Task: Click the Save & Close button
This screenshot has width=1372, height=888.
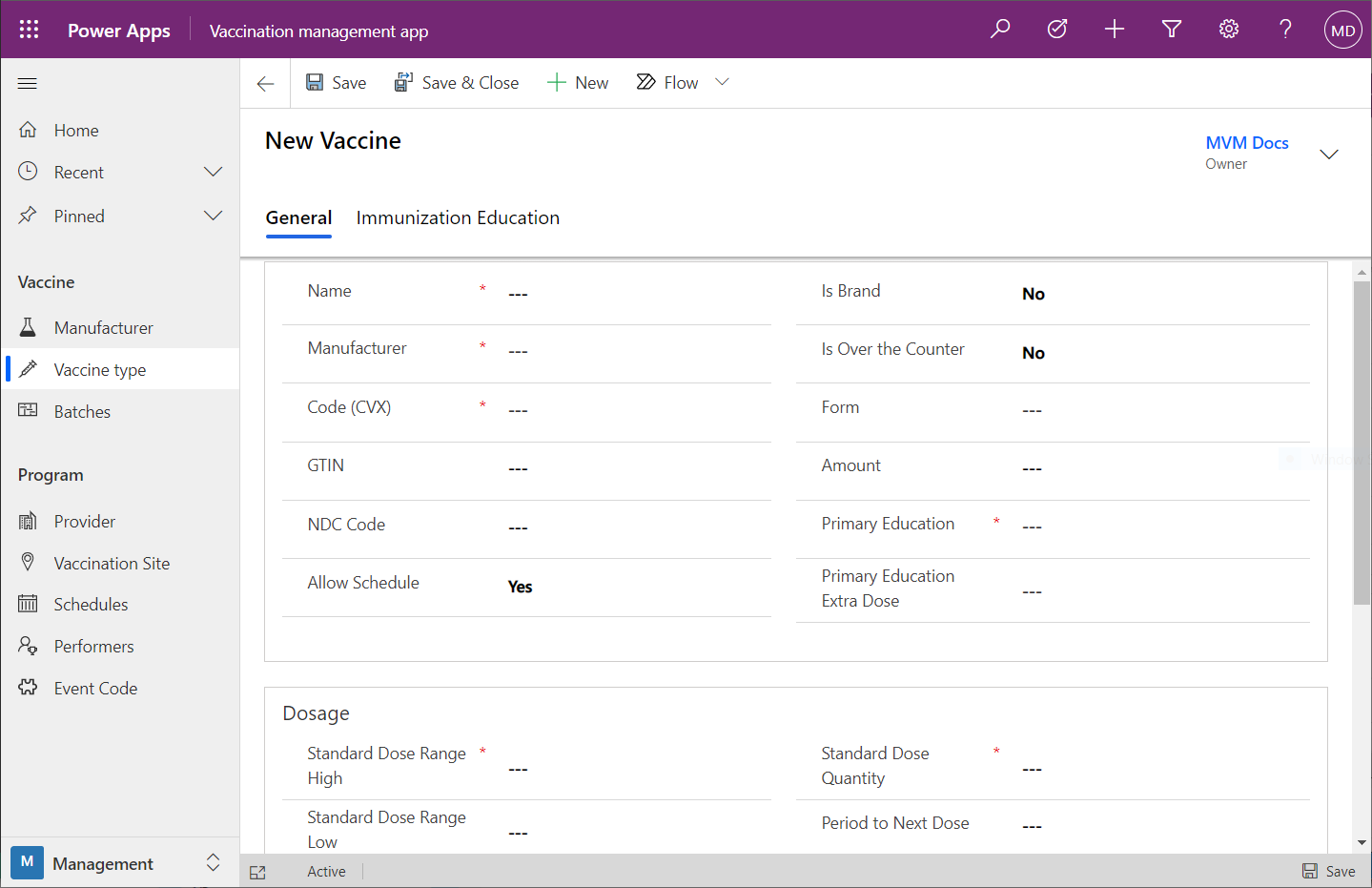Action: [457, 83]
